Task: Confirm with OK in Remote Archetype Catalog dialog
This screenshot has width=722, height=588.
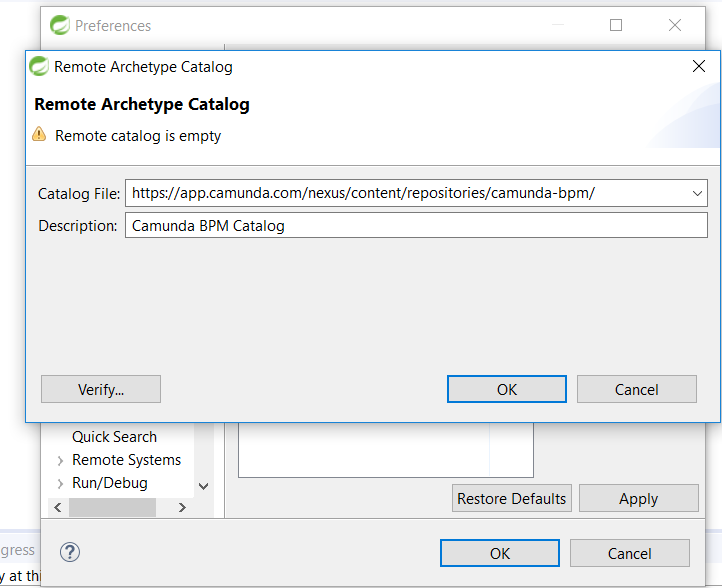Action: click(x=506, y=389)
